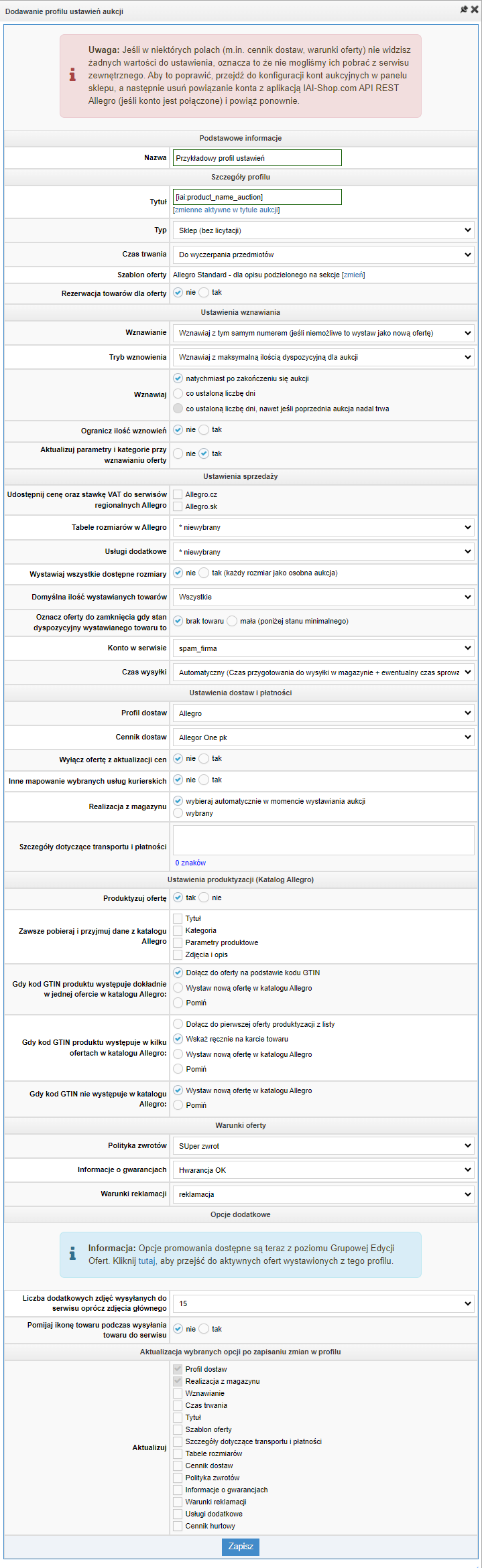Pin the profile settings dialog window

point(464,10)
